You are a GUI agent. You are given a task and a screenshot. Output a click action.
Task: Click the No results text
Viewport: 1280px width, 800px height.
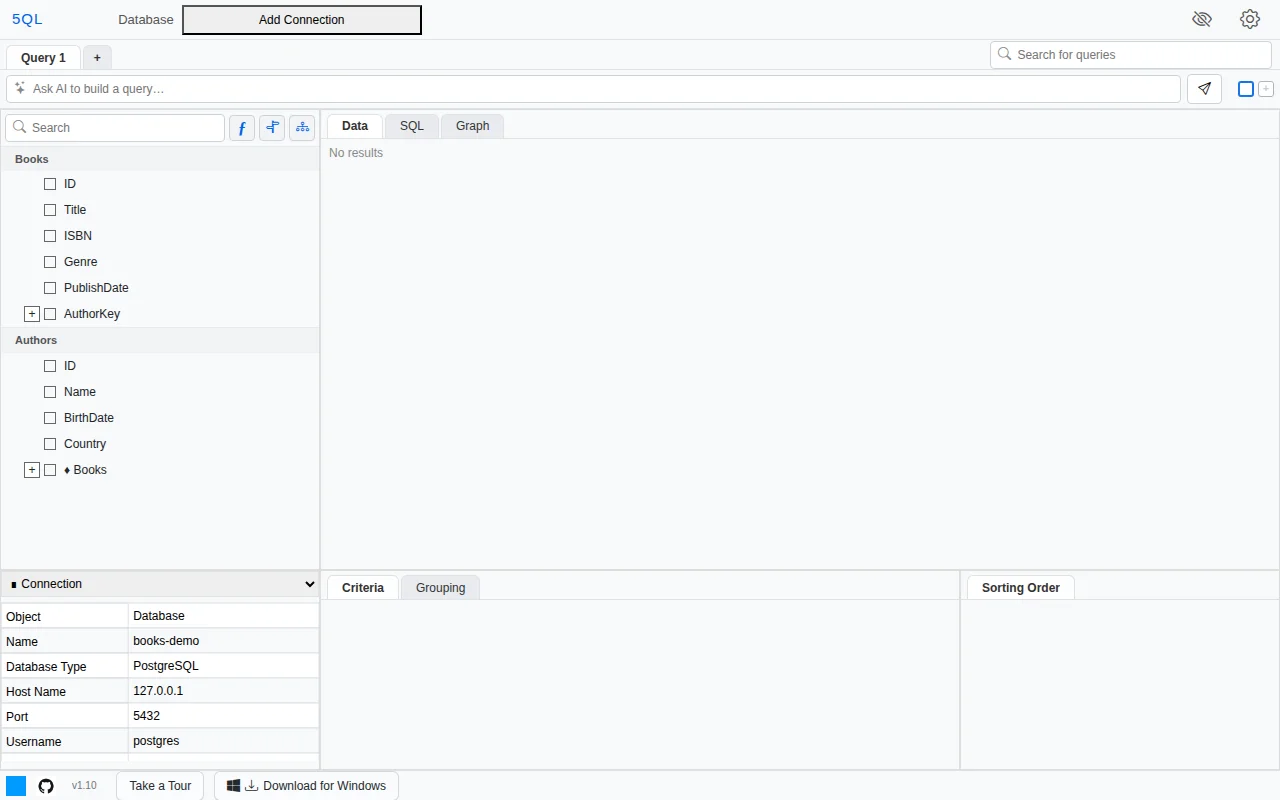[356, 153]
